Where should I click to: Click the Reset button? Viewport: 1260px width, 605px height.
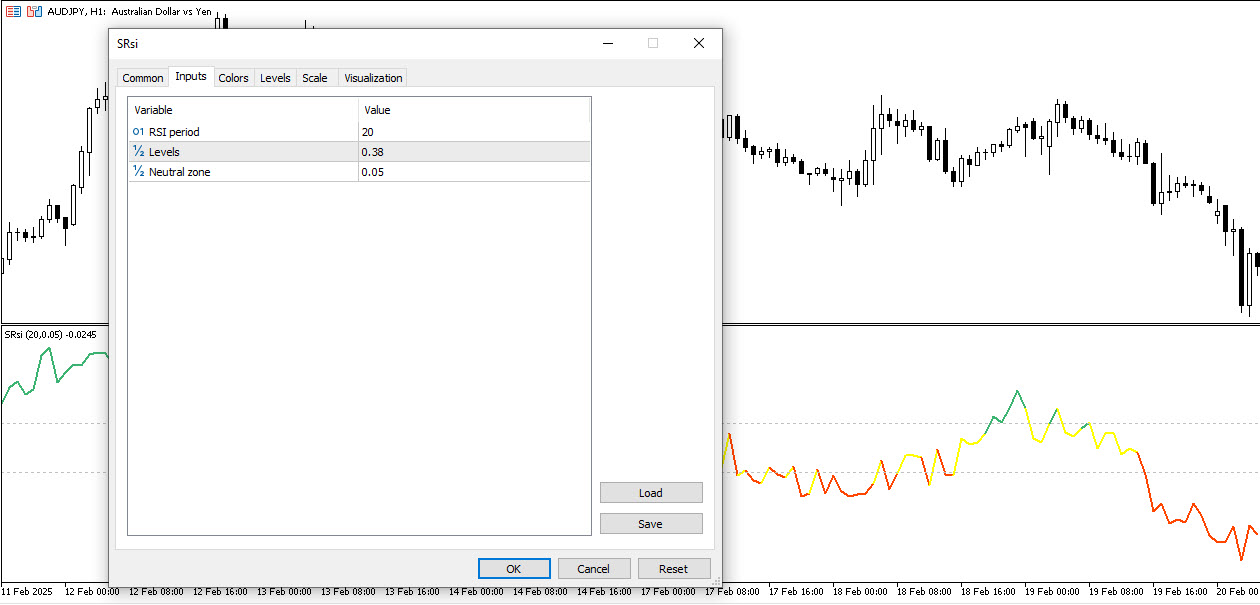tap(674, 569)
